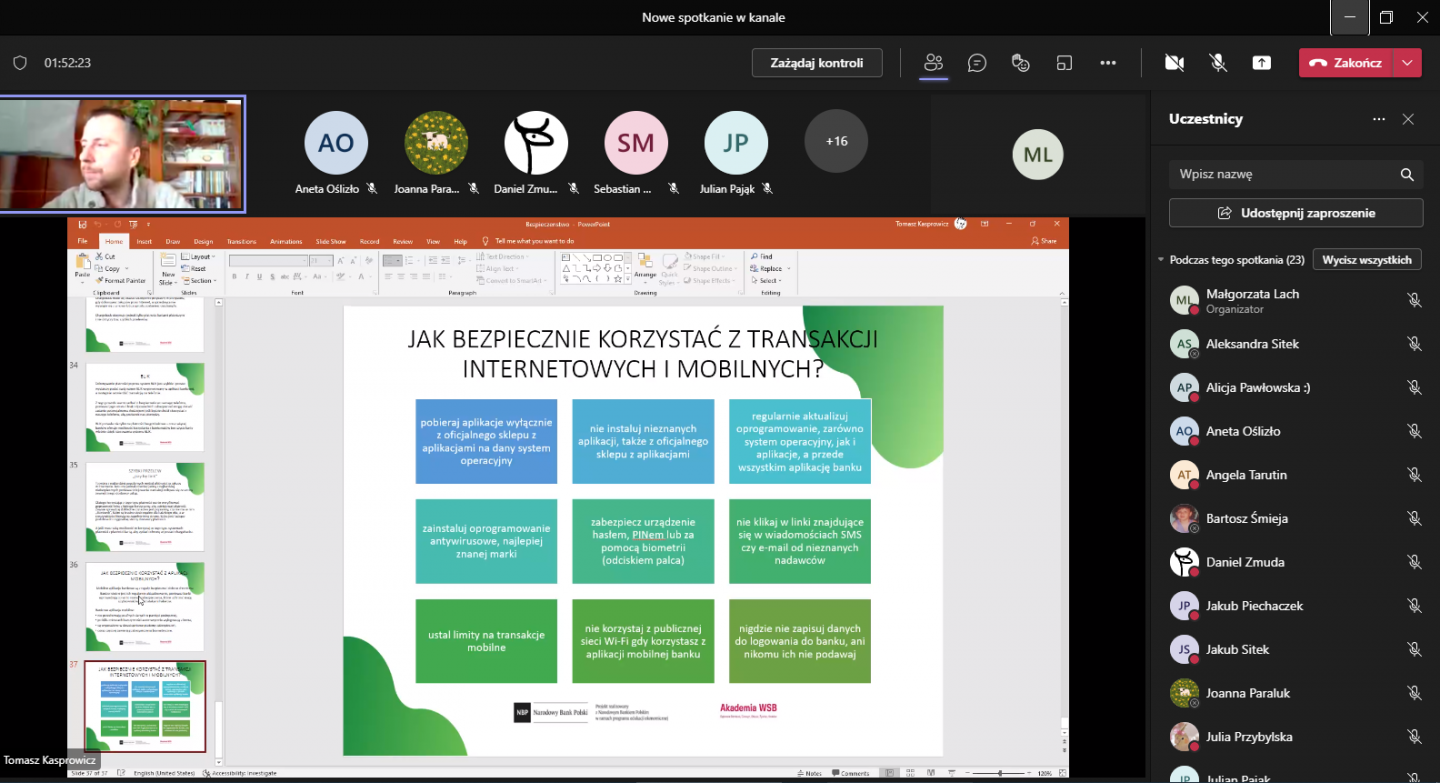Switch to the Review ribbon tab
This screenshot has width=1440, height=783.
(402, 241)
